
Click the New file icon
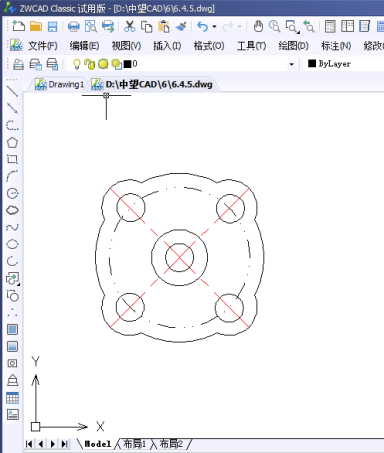pyautogui.click(x=18, y=26)
